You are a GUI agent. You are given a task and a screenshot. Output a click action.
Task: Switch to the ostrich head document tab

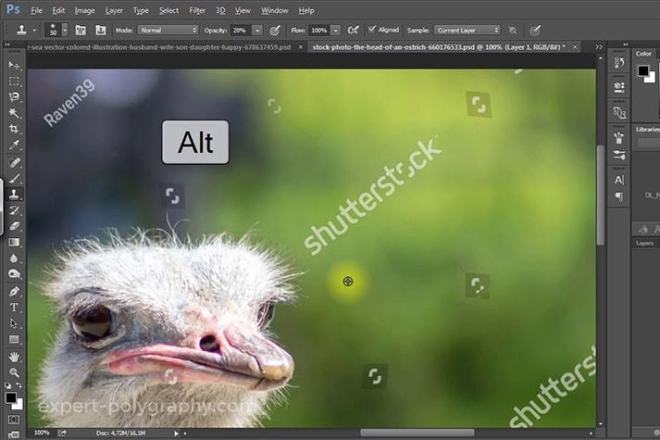tap(439, 47)
